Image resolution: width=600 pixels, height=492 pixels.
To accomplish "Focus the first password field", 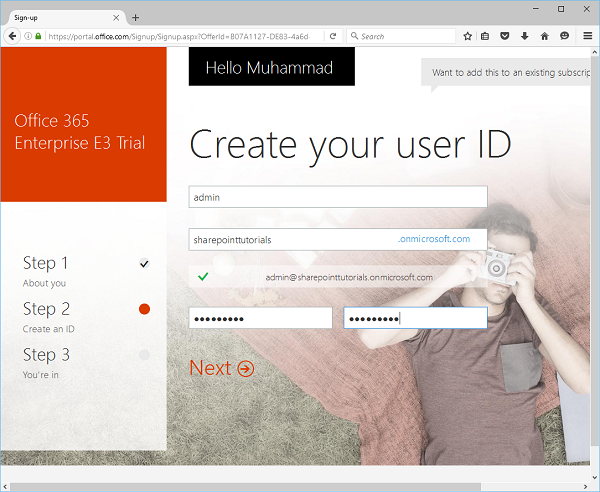I will click(260, 318).
